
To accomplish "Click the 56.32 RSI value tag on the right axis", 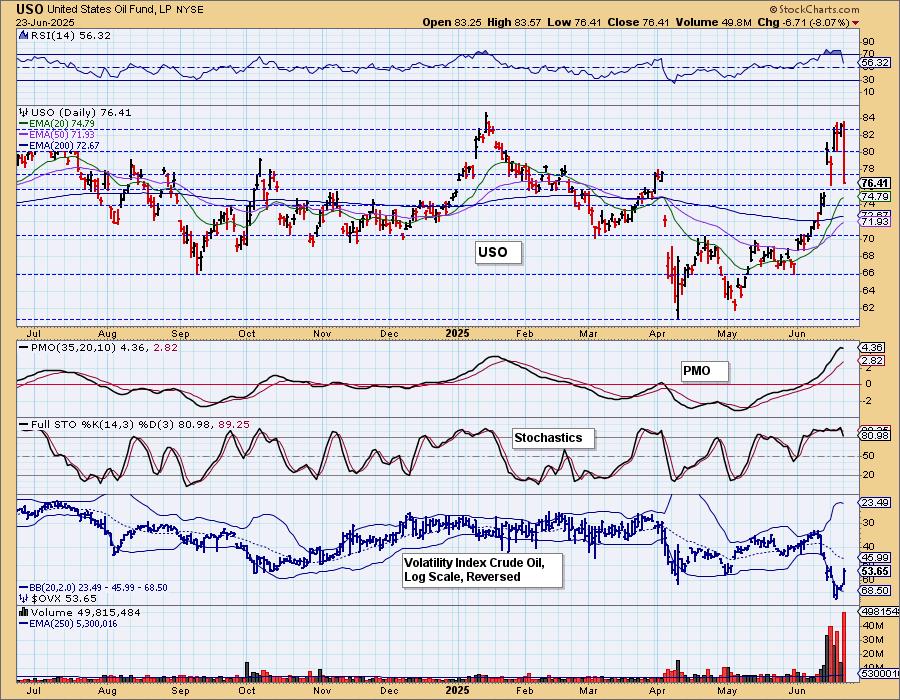I will click(876, 63).
